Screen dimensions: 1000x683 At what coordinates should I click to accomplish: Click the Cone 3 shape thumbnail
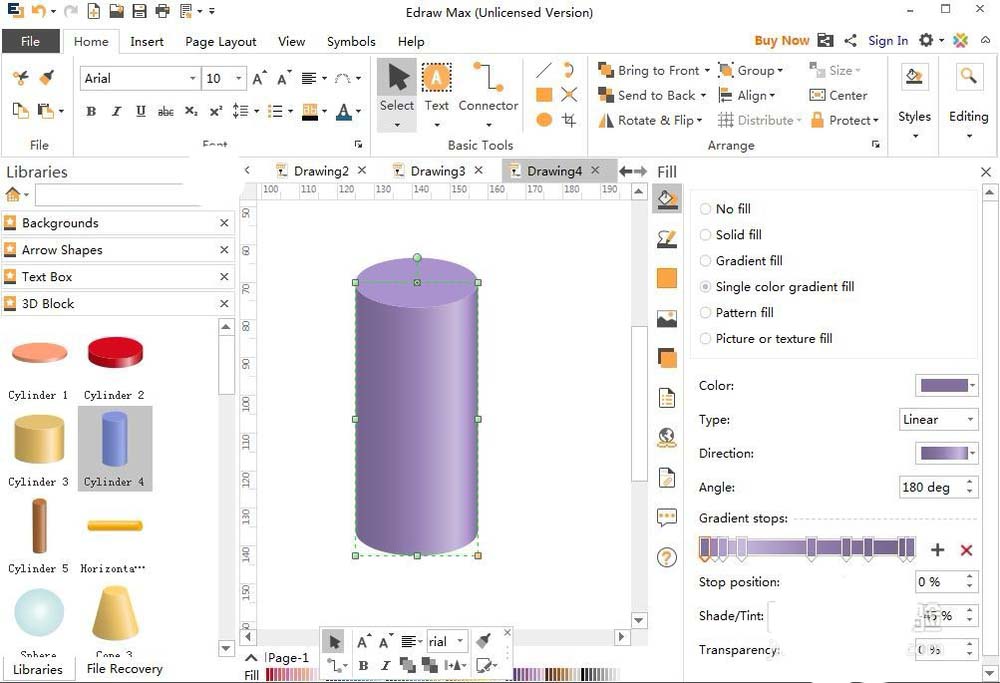[115, 613]
